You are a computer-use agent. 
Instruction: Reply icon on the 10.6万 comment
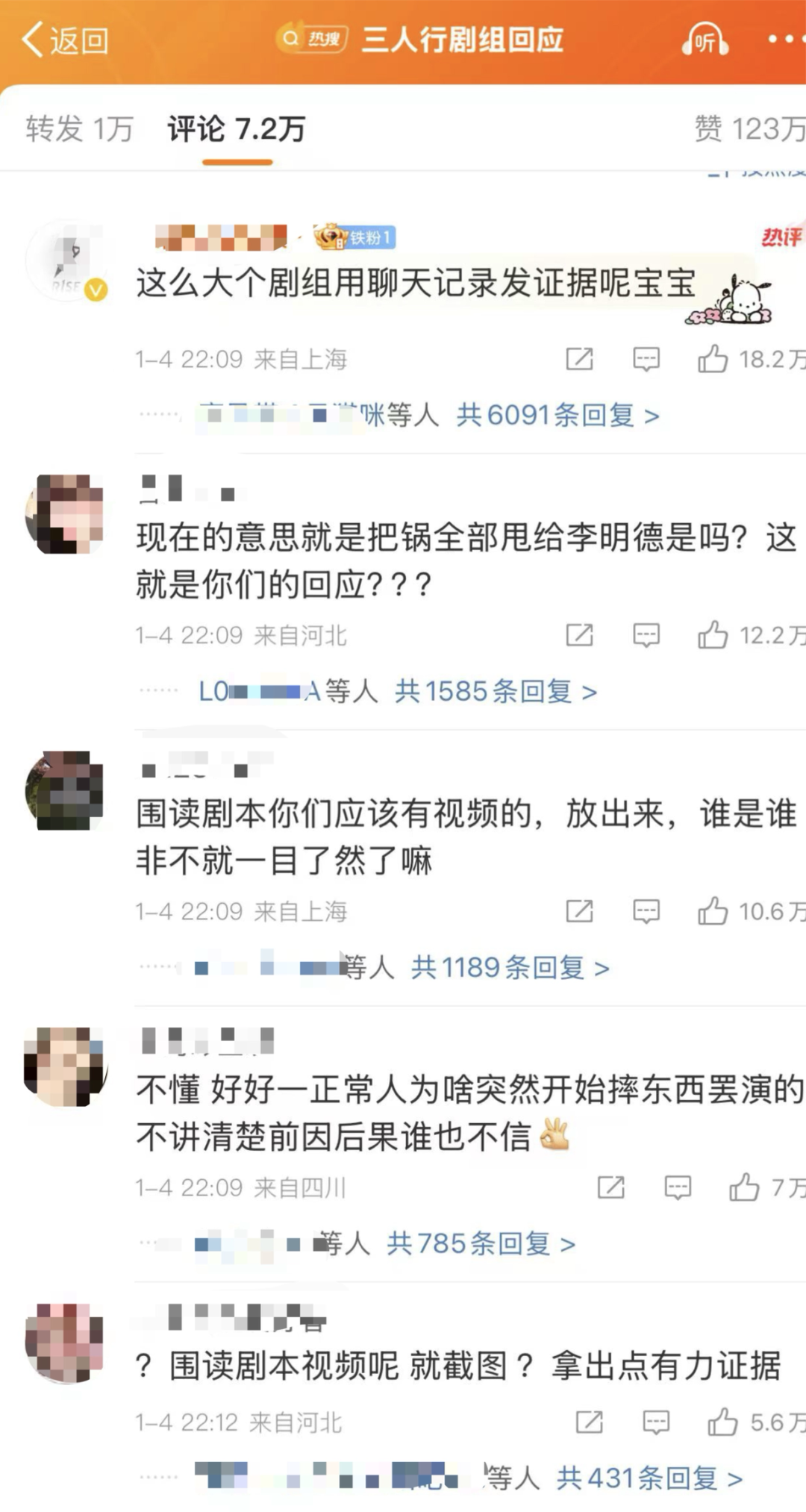coord(646,911)
